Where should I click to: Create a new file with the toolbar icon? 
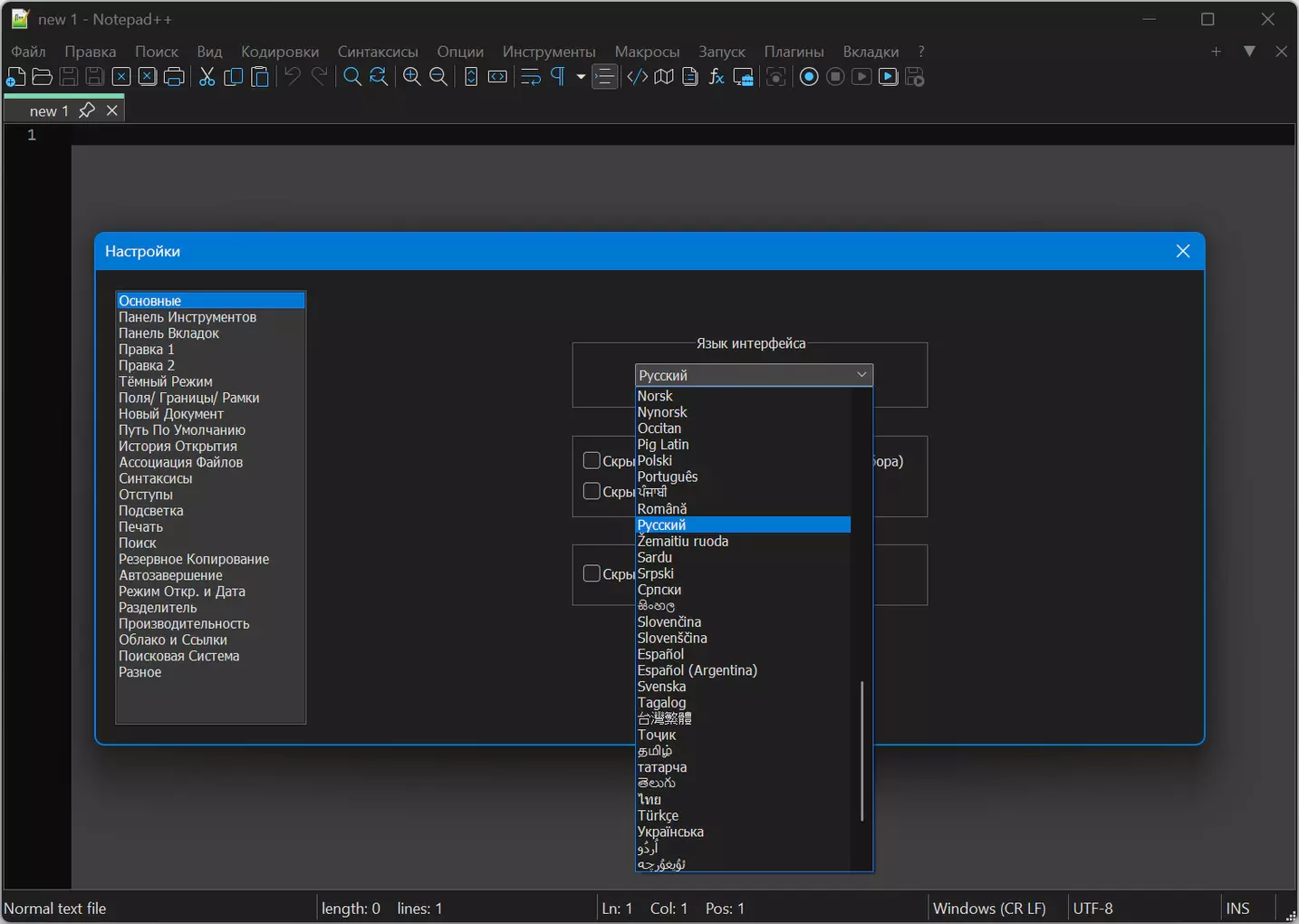(15, 77)
